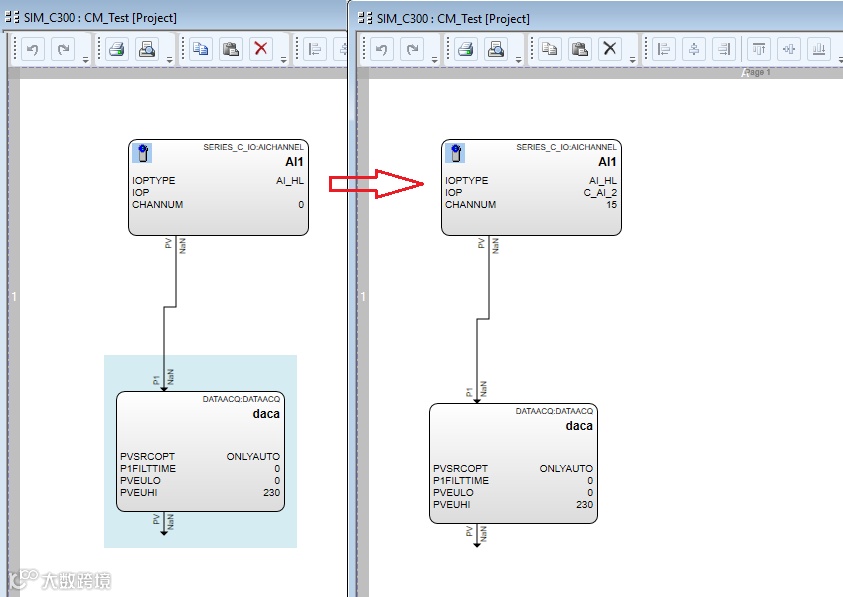Screen dimensions: 843x597
Task: Click Print icon in left CM_Test window
Action: 117,49
